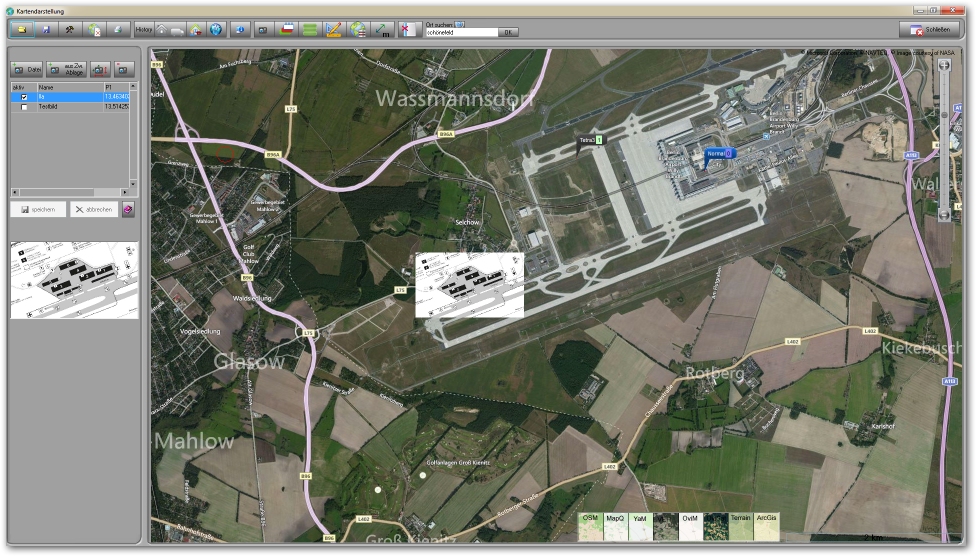Check aktiv checkbox for Testbild row
This screenshot has height=556, width=976.
(24, 107)
